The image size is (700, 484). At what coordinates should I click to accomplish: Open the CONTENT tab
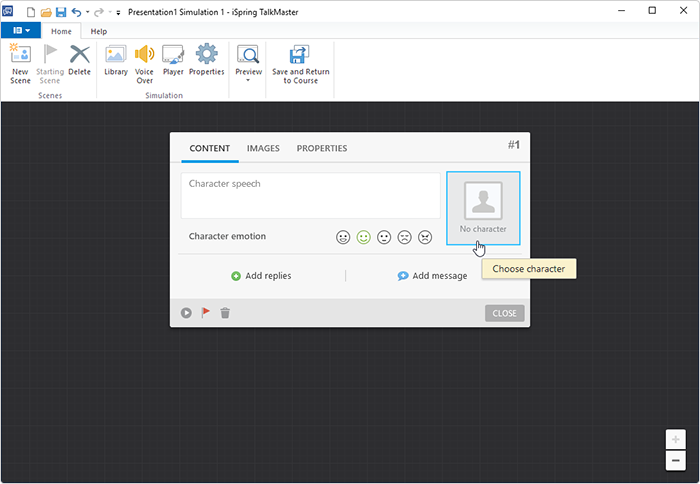(x=210, y=148)
